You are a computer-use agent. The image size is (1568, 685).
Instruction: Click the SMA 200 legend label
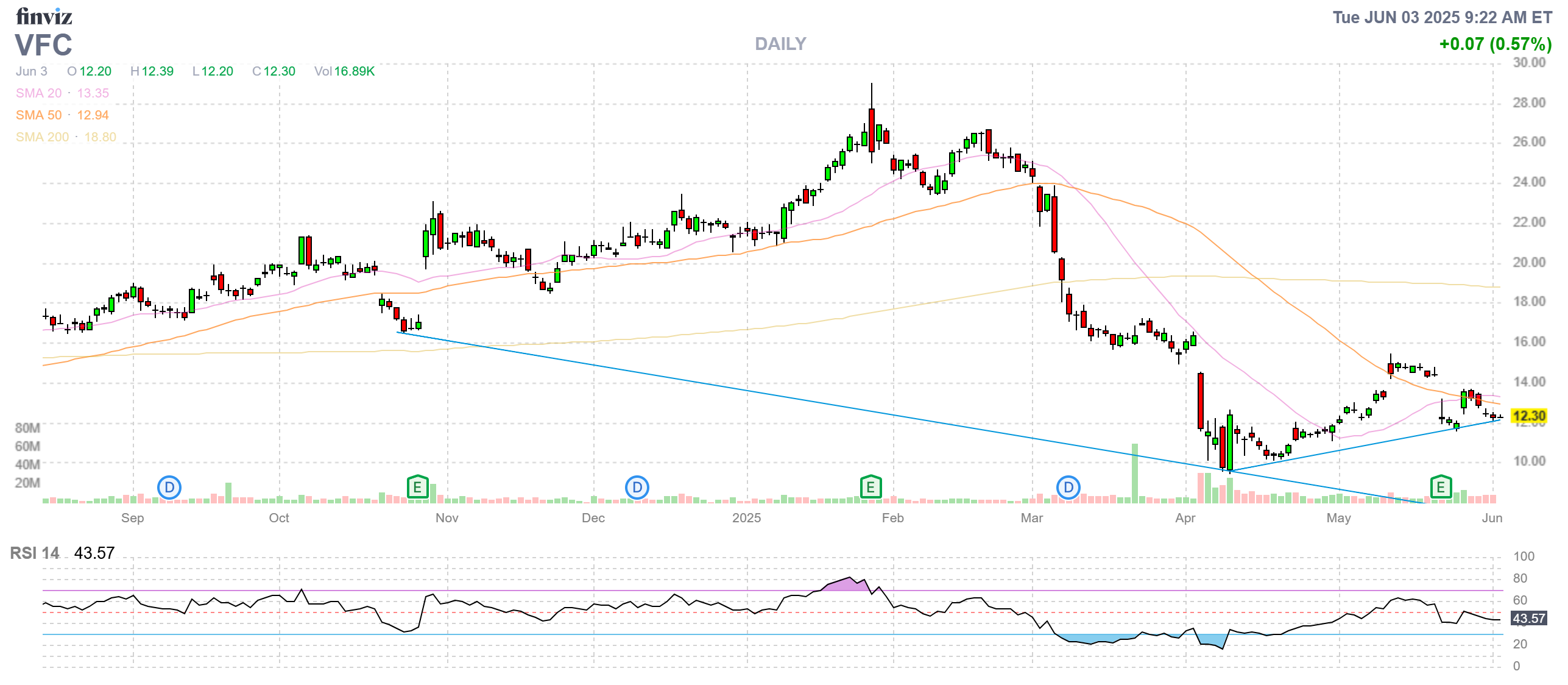point(42,137)
